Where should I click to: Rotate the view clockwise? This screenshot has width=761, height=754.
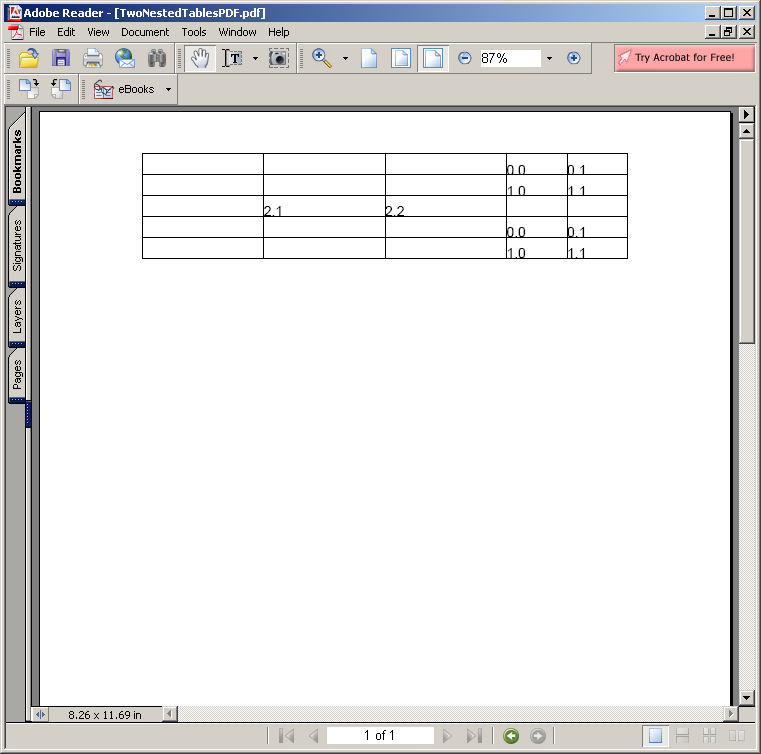pyautogui.click(x=29, y=89)
